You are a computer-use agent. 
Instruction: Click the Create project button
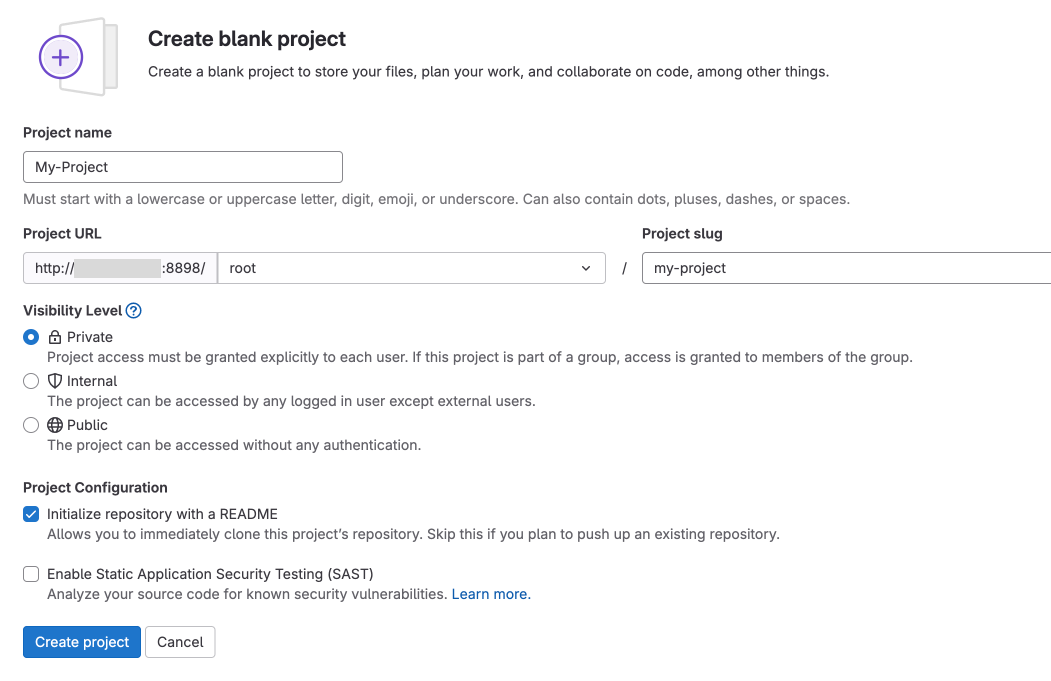(x=82, y=642)
